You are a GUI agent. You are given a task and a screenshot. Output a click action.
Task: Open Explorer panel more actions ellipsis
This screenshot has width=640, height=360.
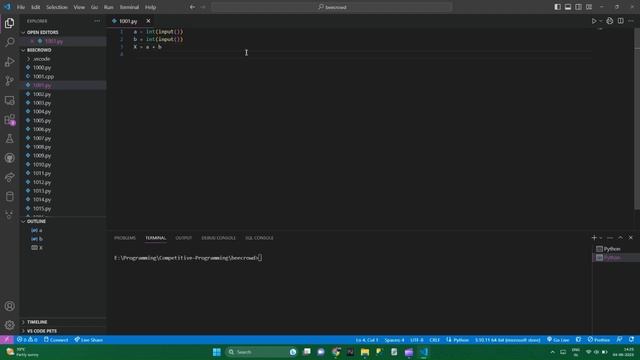97,21
